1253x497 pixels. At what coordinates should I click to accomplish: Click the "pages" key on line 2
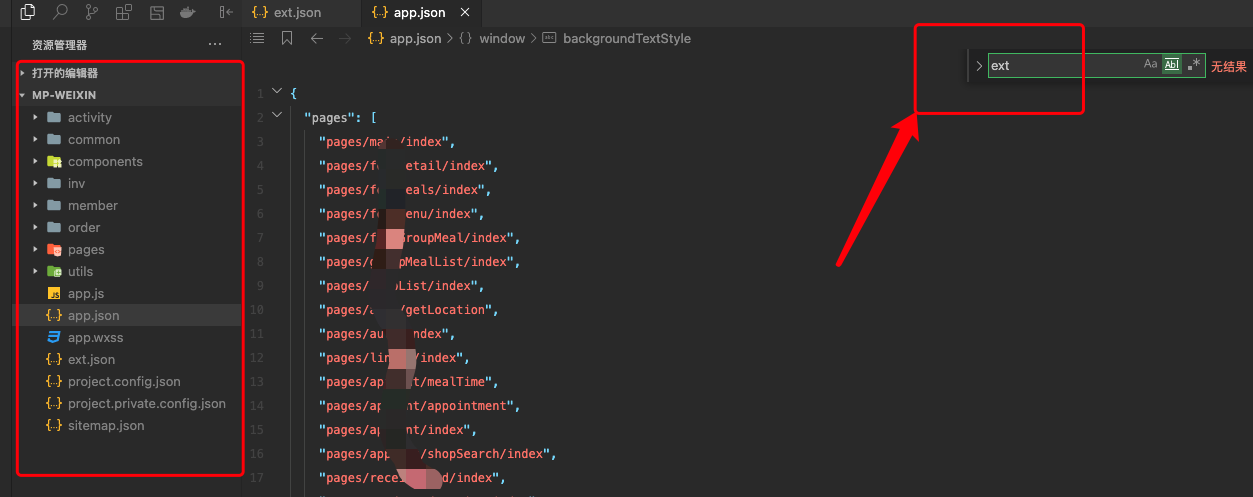(x=332, y=118)
